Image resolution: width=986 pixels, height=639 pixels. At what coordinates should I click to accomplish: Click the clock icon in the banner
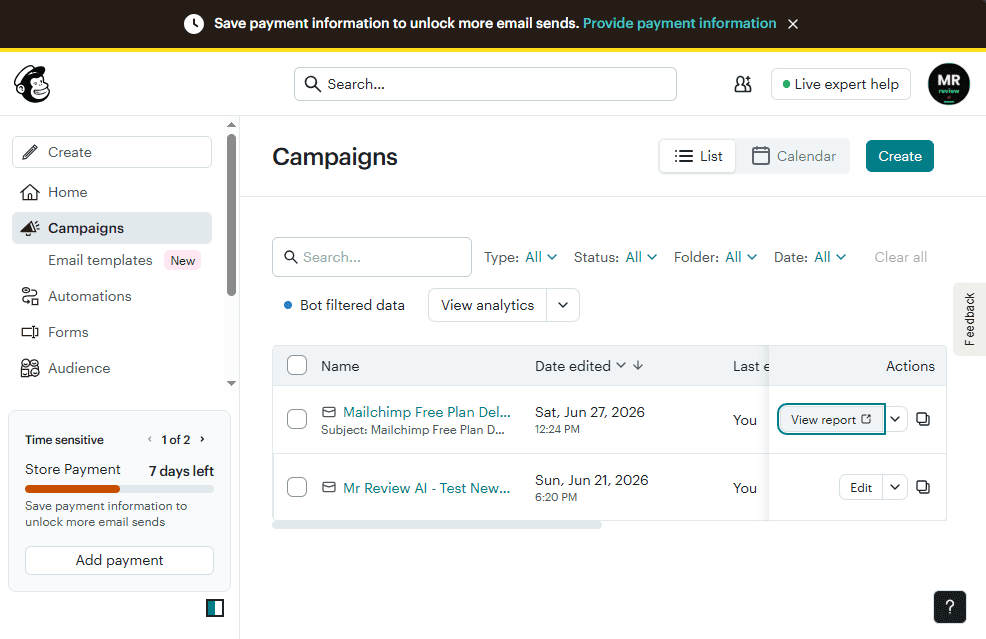point(194,24)
